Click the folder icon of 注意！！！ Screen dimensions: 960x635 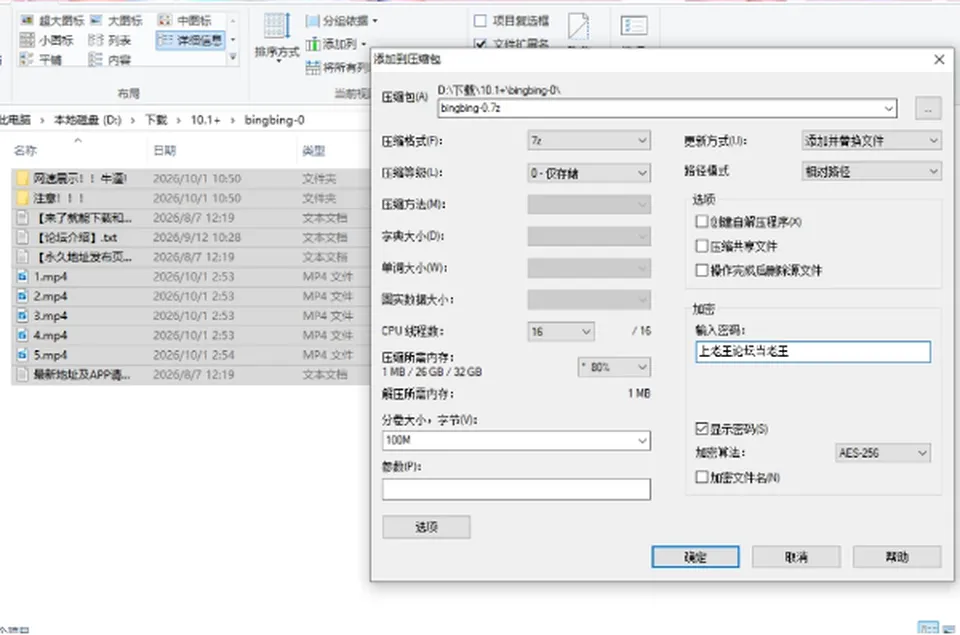[x=23, y=198]
